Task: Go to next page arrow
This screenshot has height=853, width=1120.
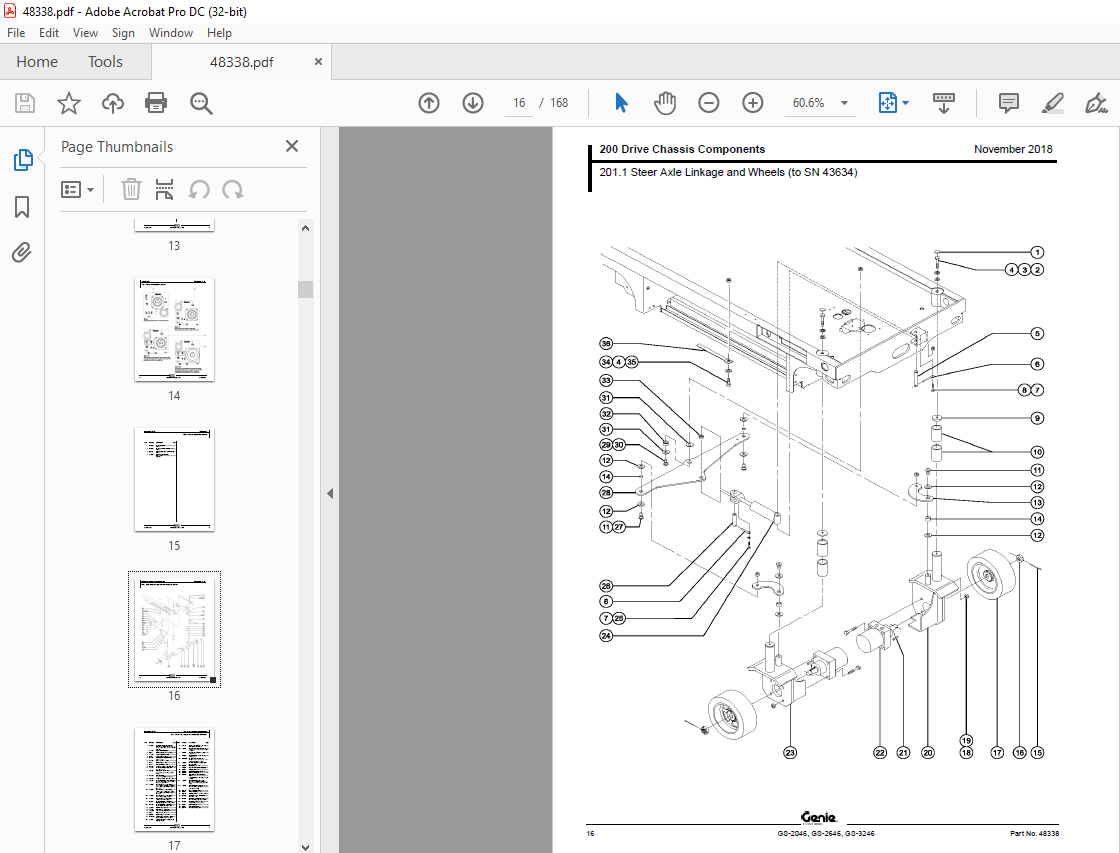Action: point(473,103)
